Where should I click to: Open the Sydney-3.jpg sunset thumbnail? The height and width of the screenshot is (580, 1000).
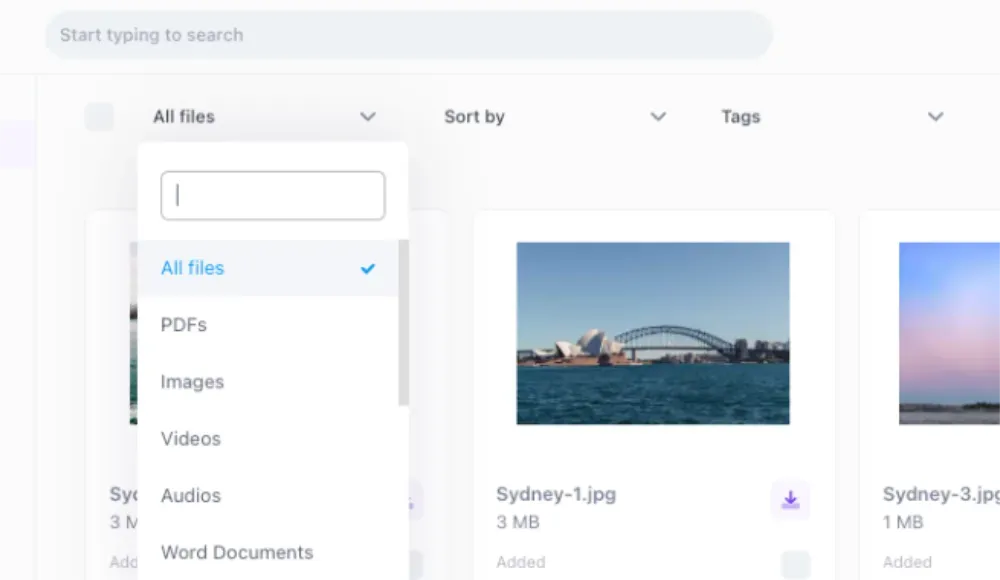click(x=950, y=333)
